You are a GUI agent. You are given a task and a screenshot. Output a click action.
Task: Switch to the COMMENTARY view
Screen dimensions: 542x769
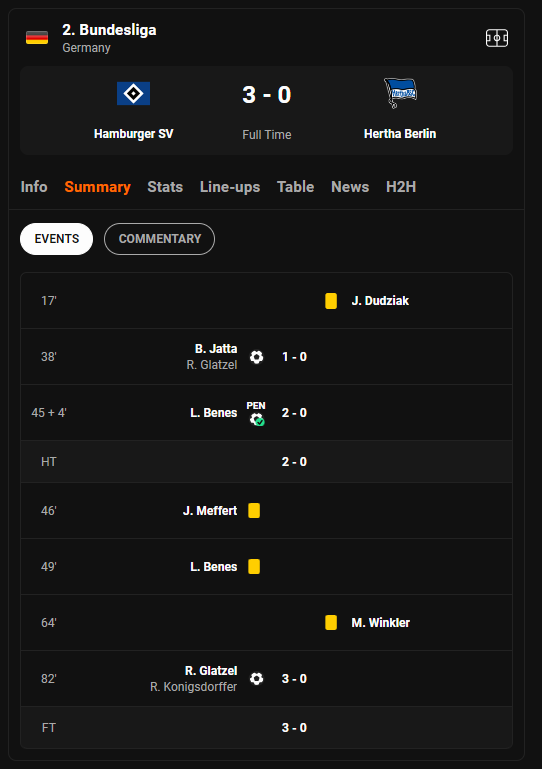pos(159,239)
